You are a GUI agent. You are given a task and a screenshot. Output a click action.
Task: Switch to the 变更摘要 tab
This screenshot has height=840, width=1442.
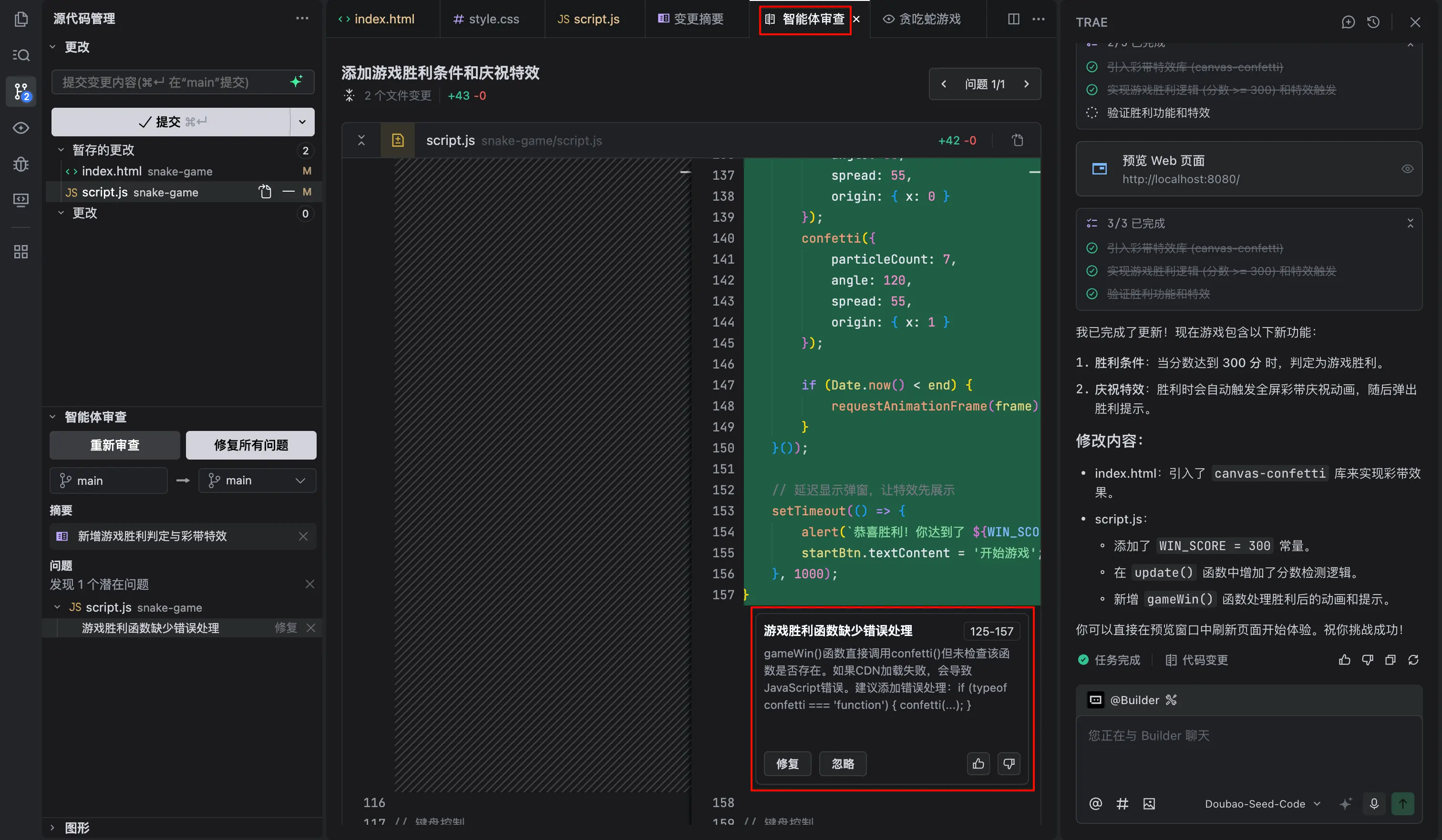690,19
